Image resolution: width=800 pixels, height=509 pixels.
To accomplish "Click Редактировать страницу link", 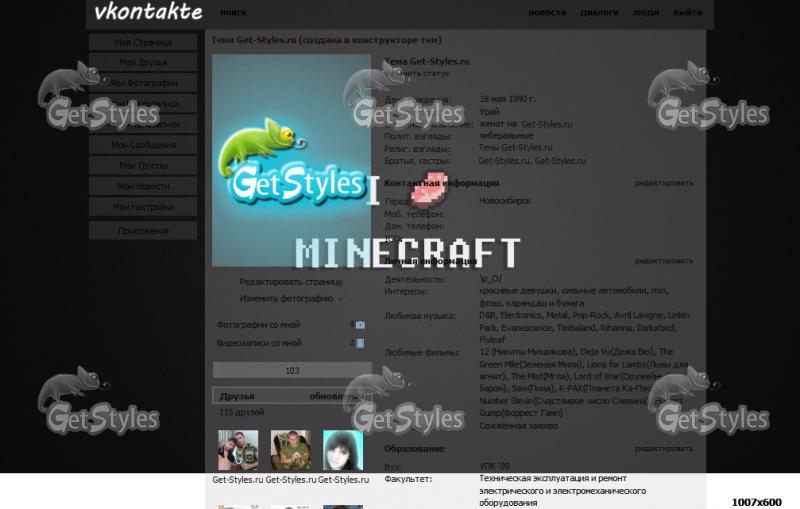I will tap(291, 282).
